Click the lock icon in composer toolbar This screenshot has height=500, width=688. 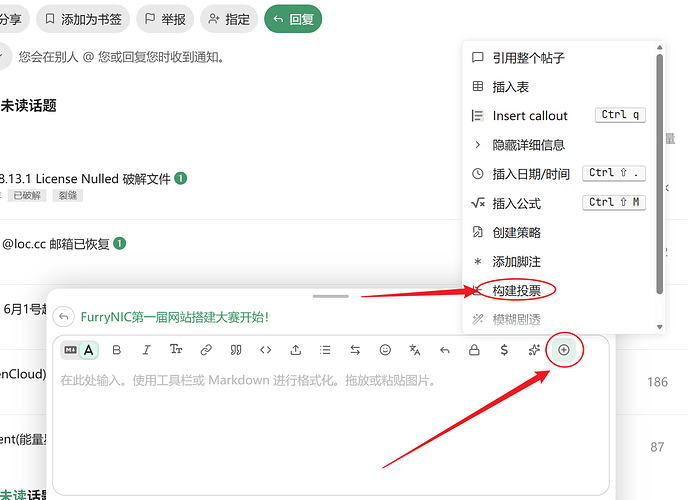pyautogui.click(x=474, y=350)
